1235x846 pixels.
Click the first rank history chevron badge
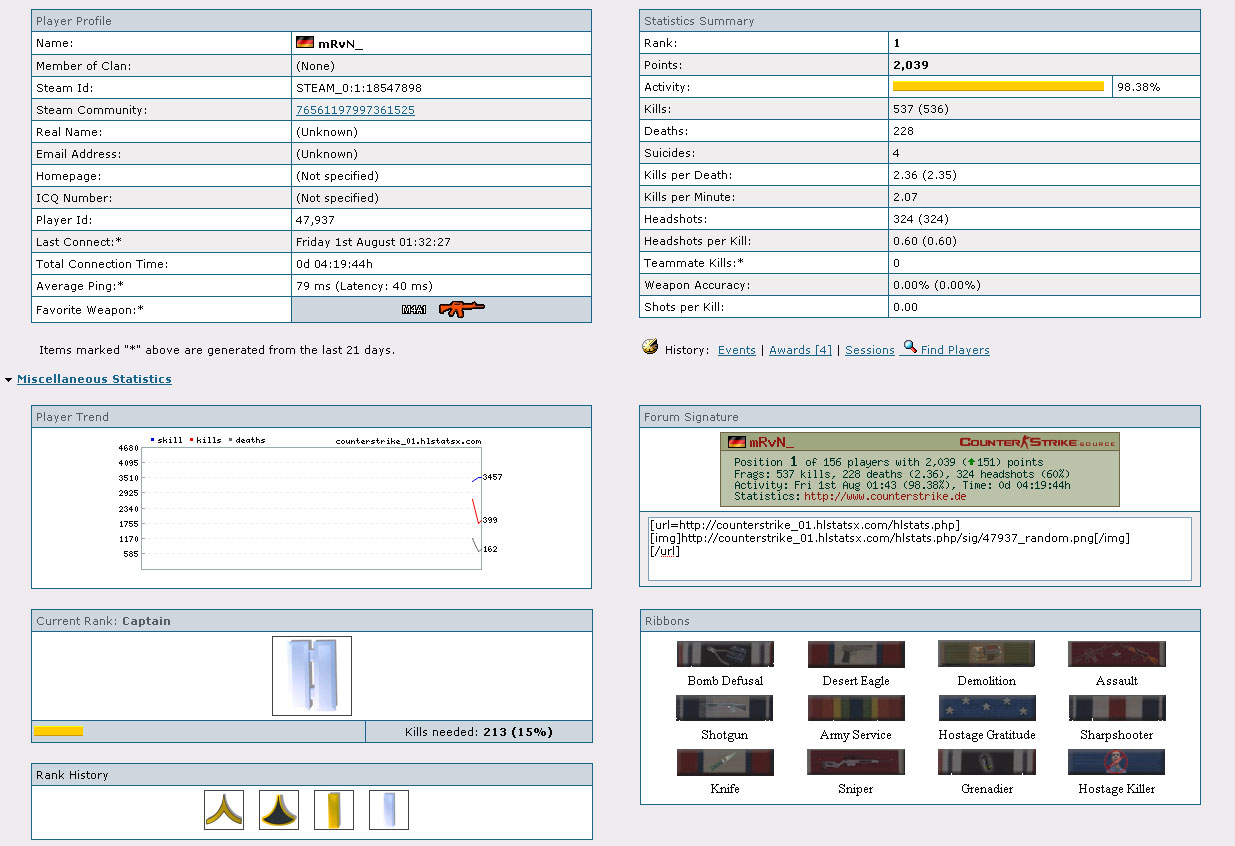(224, 810)
